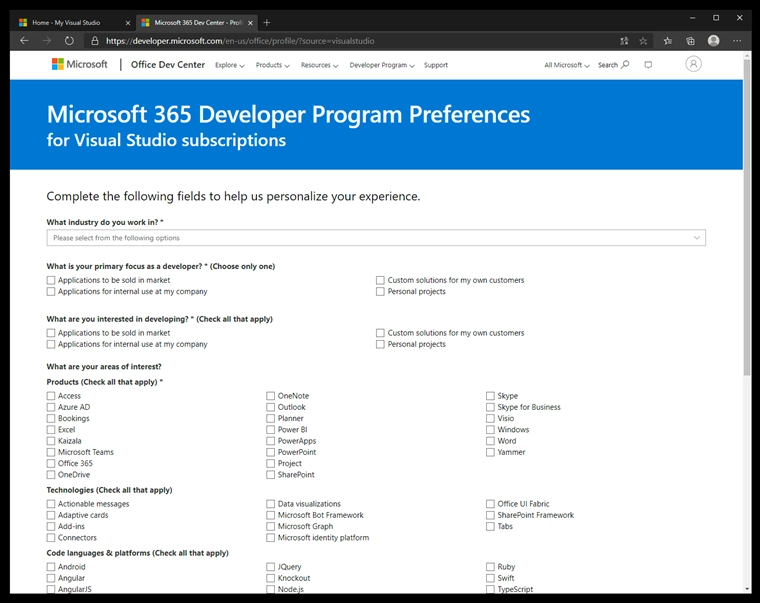Check the Connectors technology checkbox
The image size is (760, 603).
[51, 538]
